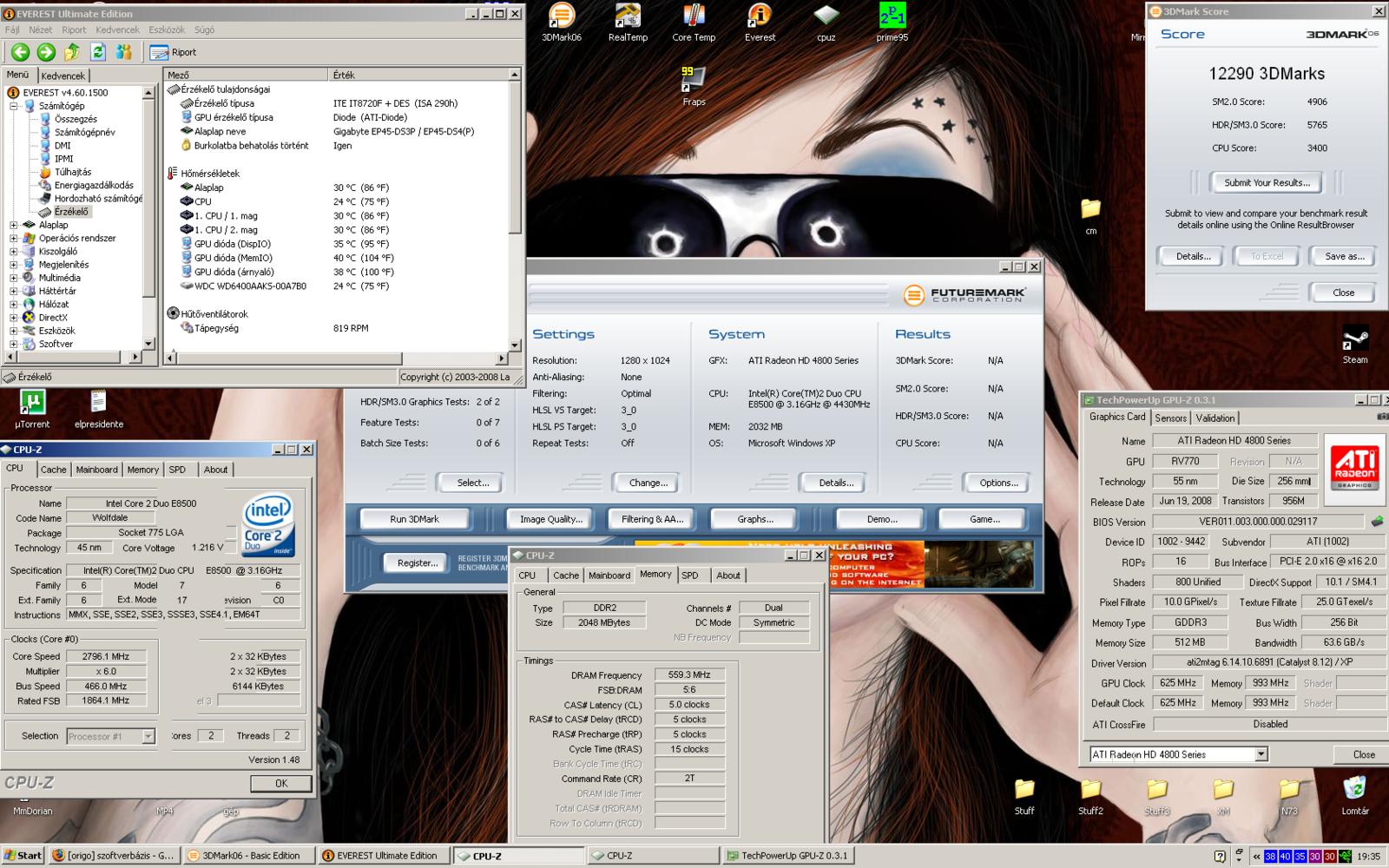
Task: Click EVEREST back arrow toolbar icon
Action: click(x=20, y=52)
